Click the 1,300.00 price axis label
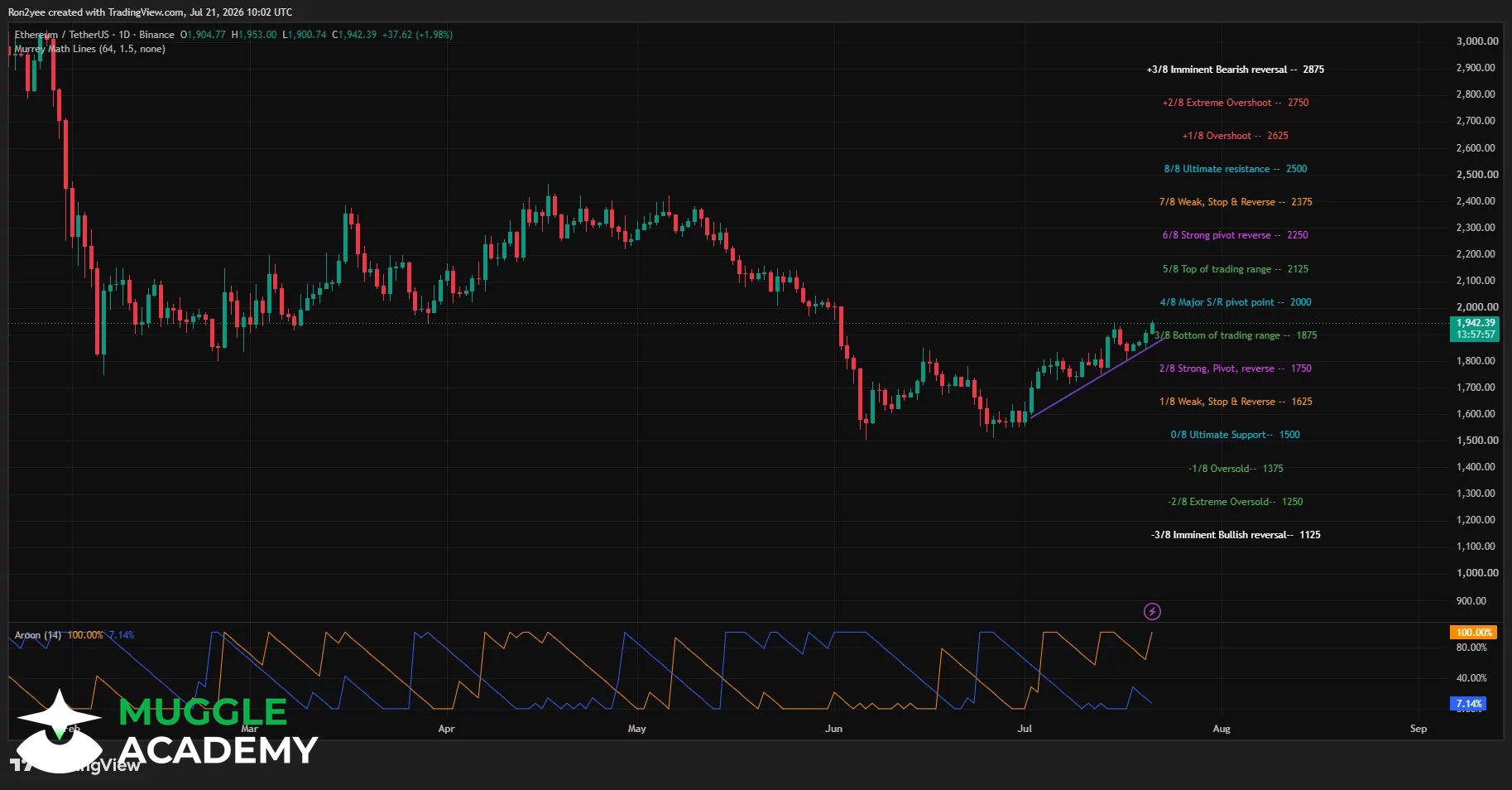Viewport: 1512px width, 790px height. pos(1477,493)
